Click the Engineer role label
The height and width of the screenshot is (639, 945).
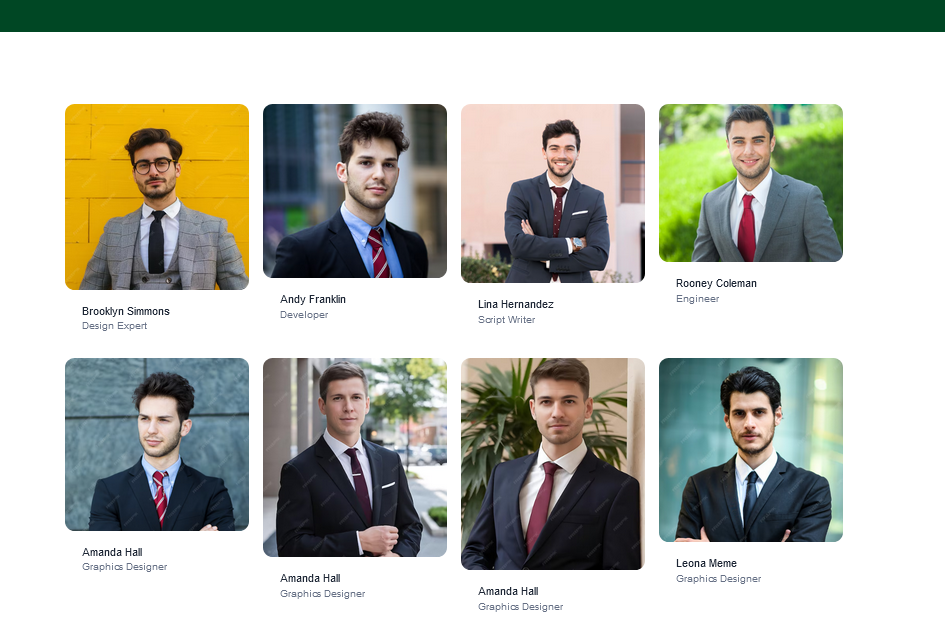pyautogui.click(x=698, y=298)
